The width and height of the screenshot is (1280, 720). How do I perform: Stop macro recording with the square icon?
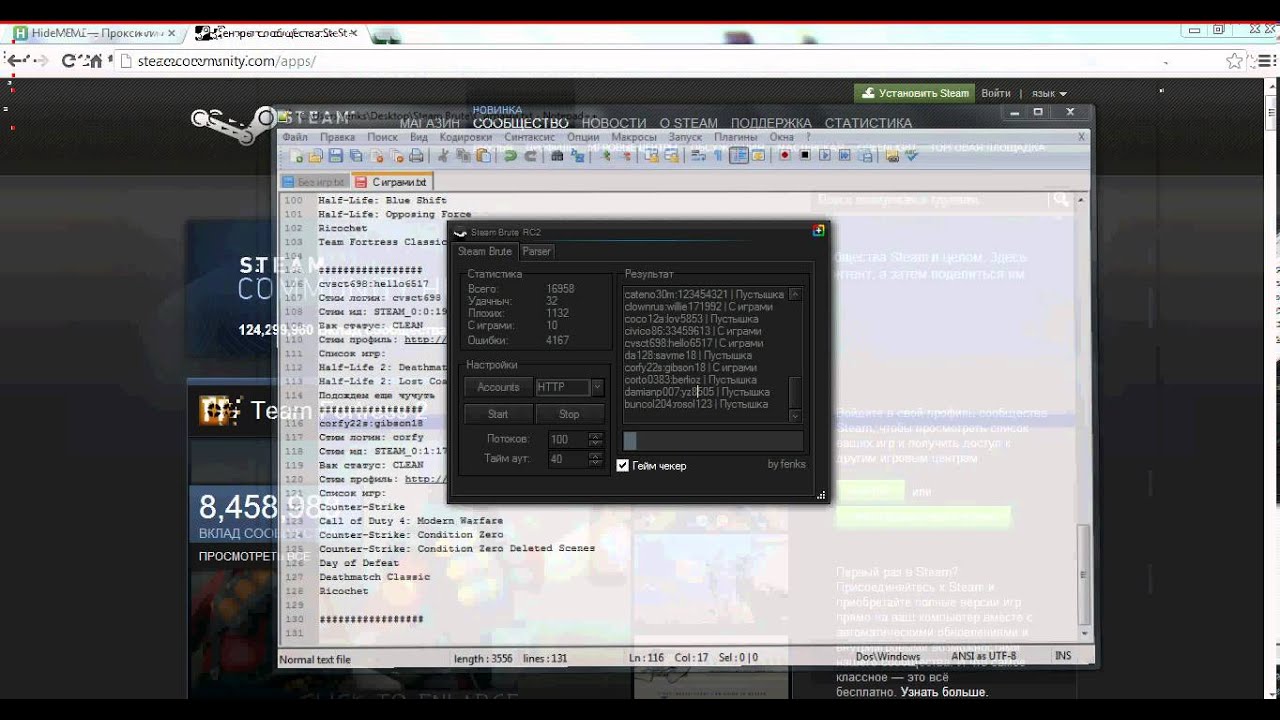pos(805,155)
